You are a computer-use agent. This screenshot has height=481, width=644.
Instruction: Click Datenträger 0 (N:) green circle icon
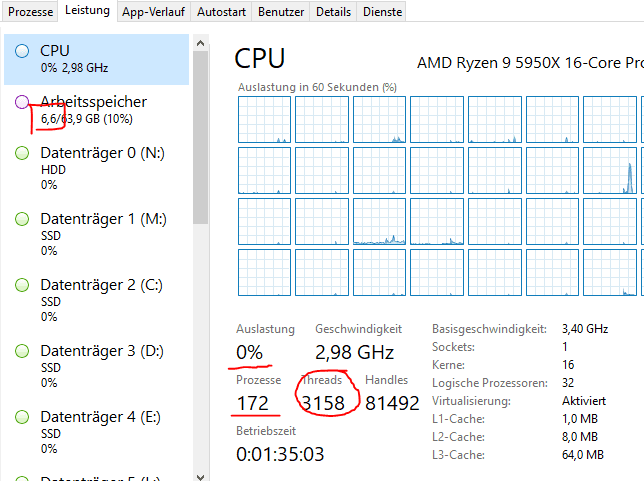[22, 154]
